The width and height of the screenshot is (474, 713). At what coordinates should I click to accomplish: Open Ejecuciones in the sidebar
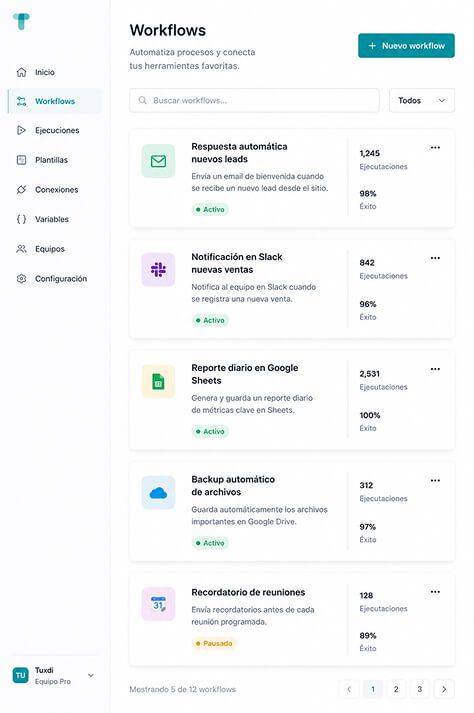coord(55,131)
